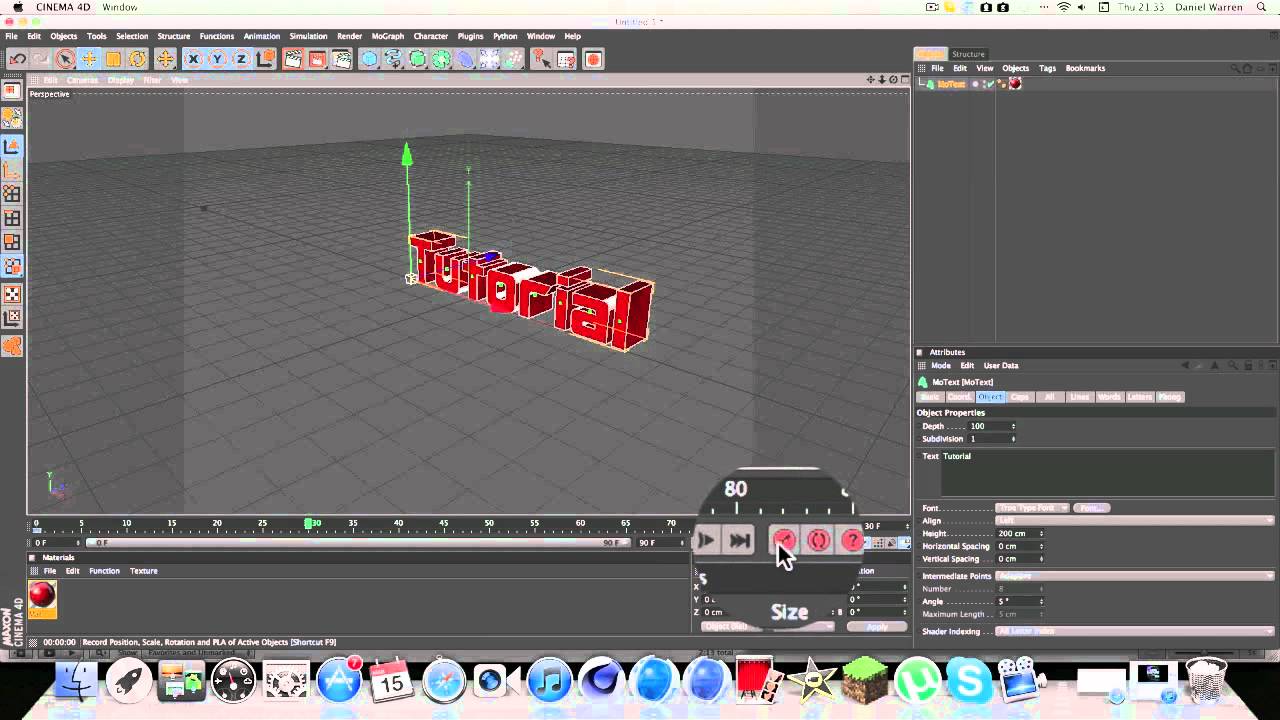Click the Redo arrow icon
The image size is (1280, 720).
41,59
